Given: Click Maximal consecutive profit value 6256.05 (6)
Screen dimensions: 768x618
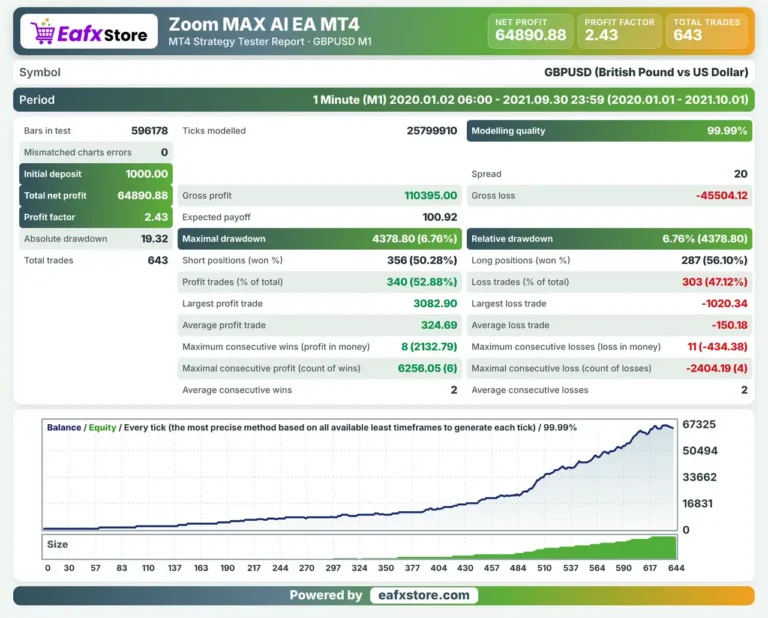Looking at the screenshot, I should pos(427,368).
